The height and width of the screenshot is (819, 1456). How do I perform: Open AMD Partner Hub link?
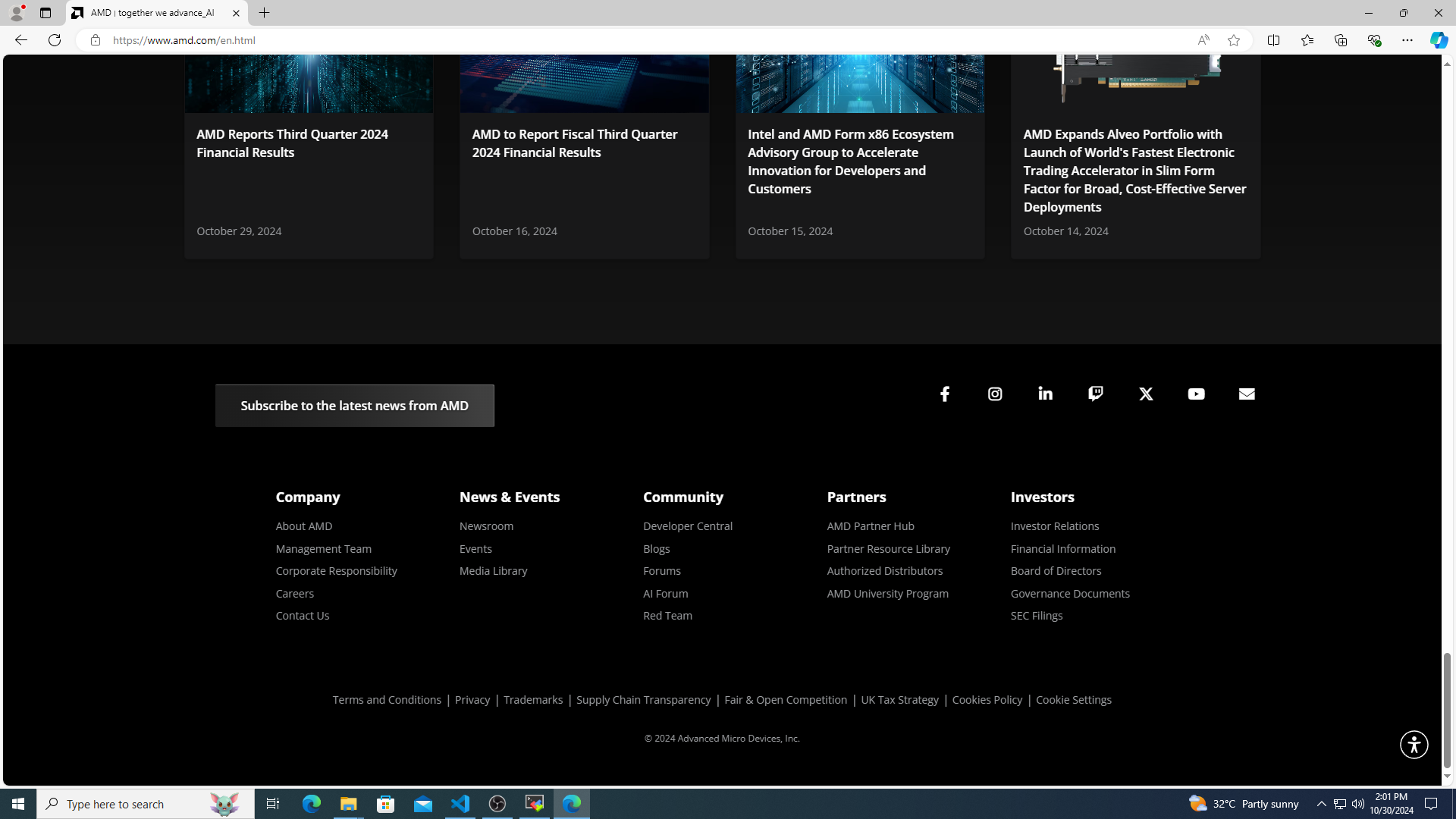point(871,526)
